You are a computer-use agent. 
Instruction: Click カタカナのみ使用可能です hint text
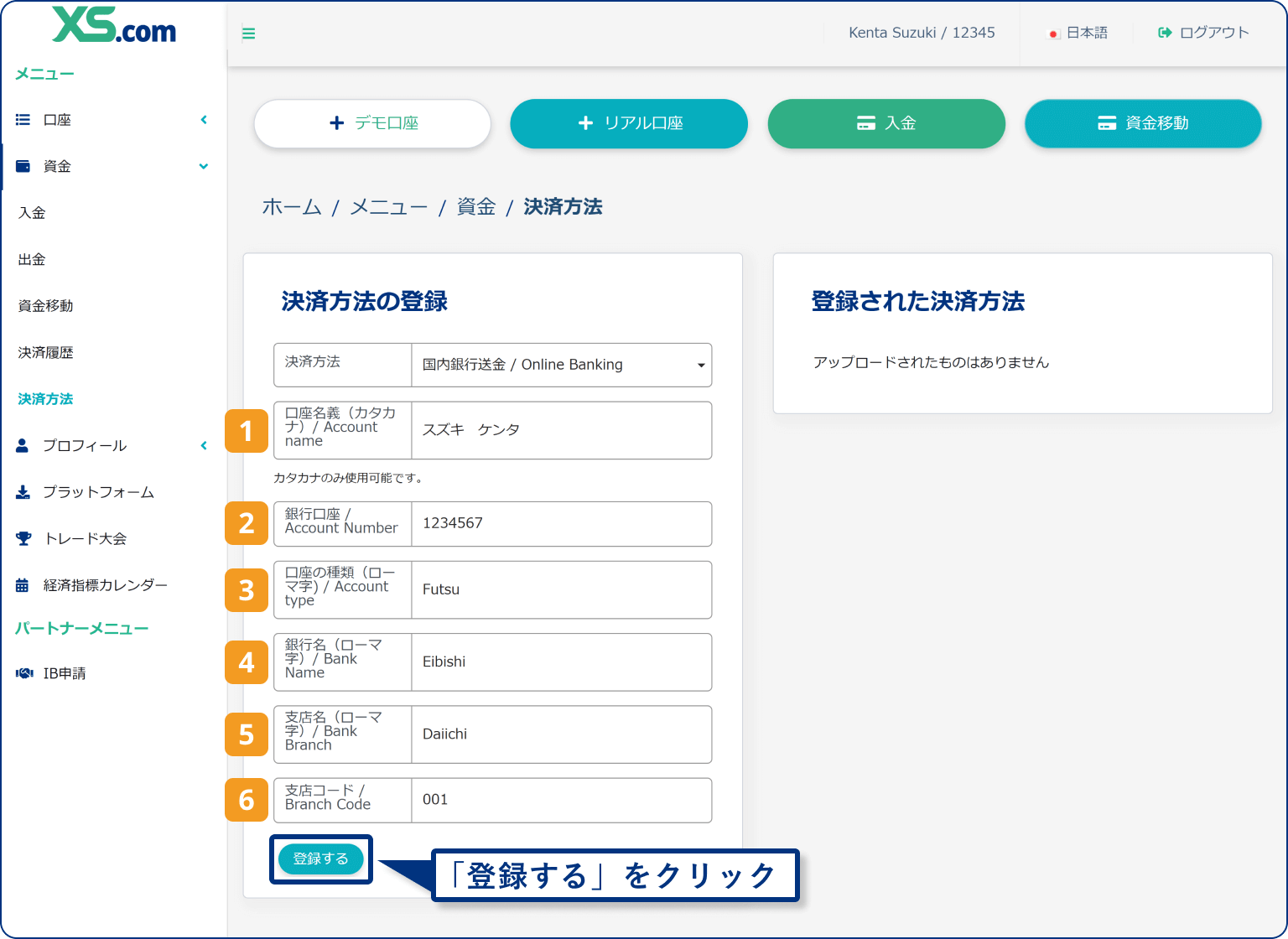[350, 478]
